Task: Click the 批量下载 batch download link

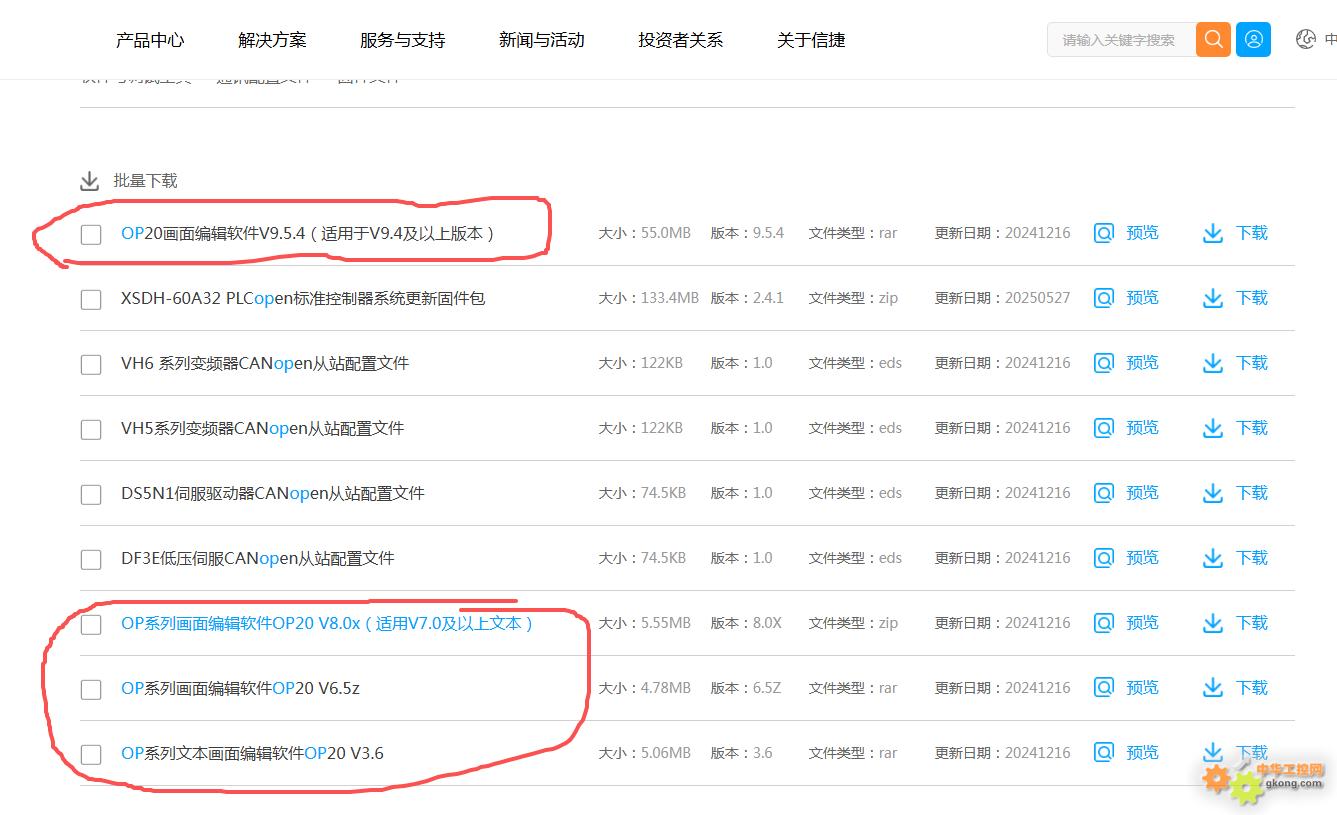Action: [145, 181]
